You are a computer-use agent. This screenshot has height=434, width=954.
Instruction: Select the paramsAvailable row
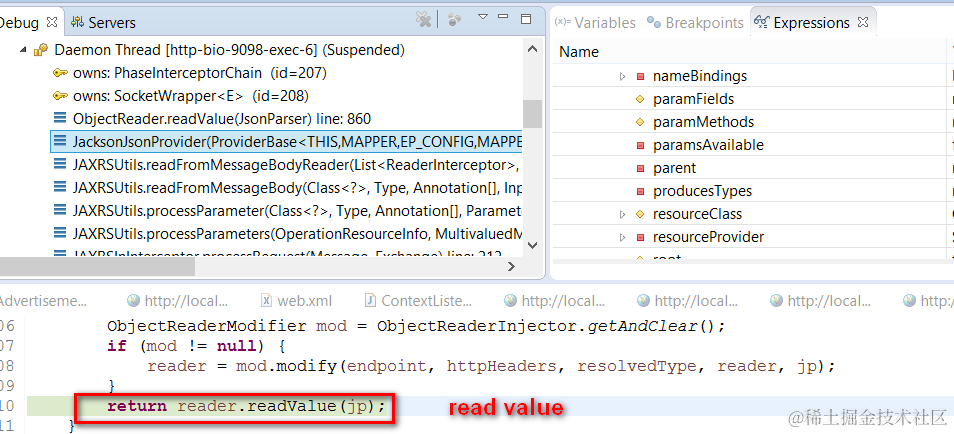[x=748, y=145]
